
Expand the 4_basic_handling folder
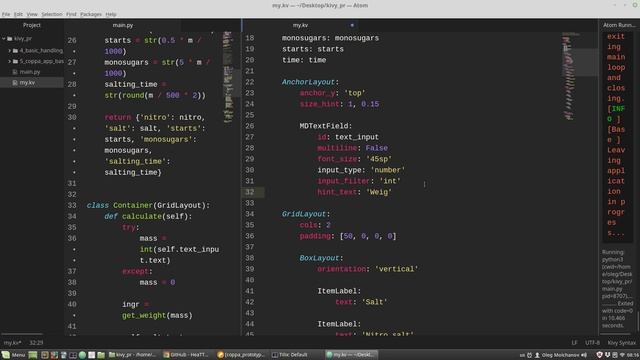click(x=9, y=51)
